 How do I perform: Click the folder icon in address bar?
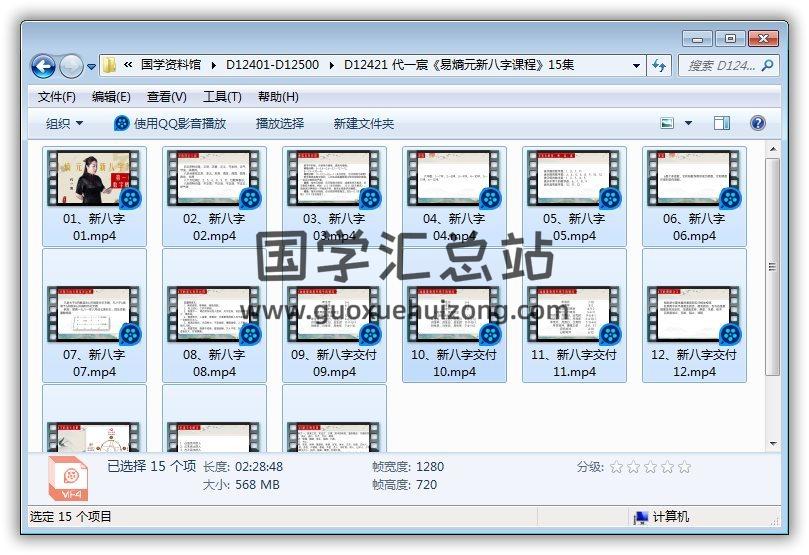coord(109,65)
